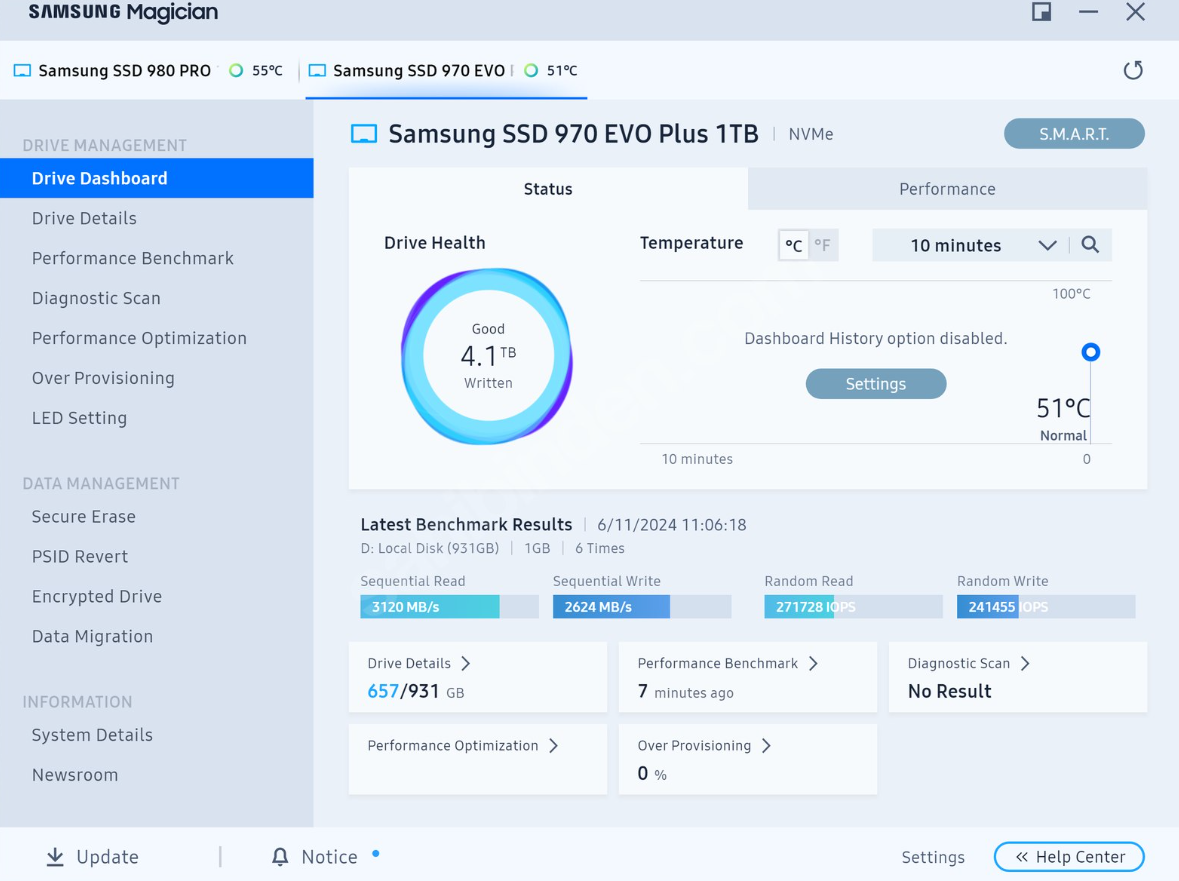Click the No Result diagnostic text

pyautogui.click(x=950, y=691)
